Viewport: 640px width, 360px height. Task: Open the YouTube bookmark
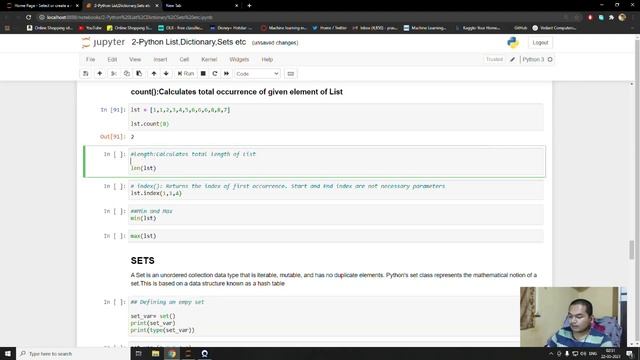(x=90, y=28)
